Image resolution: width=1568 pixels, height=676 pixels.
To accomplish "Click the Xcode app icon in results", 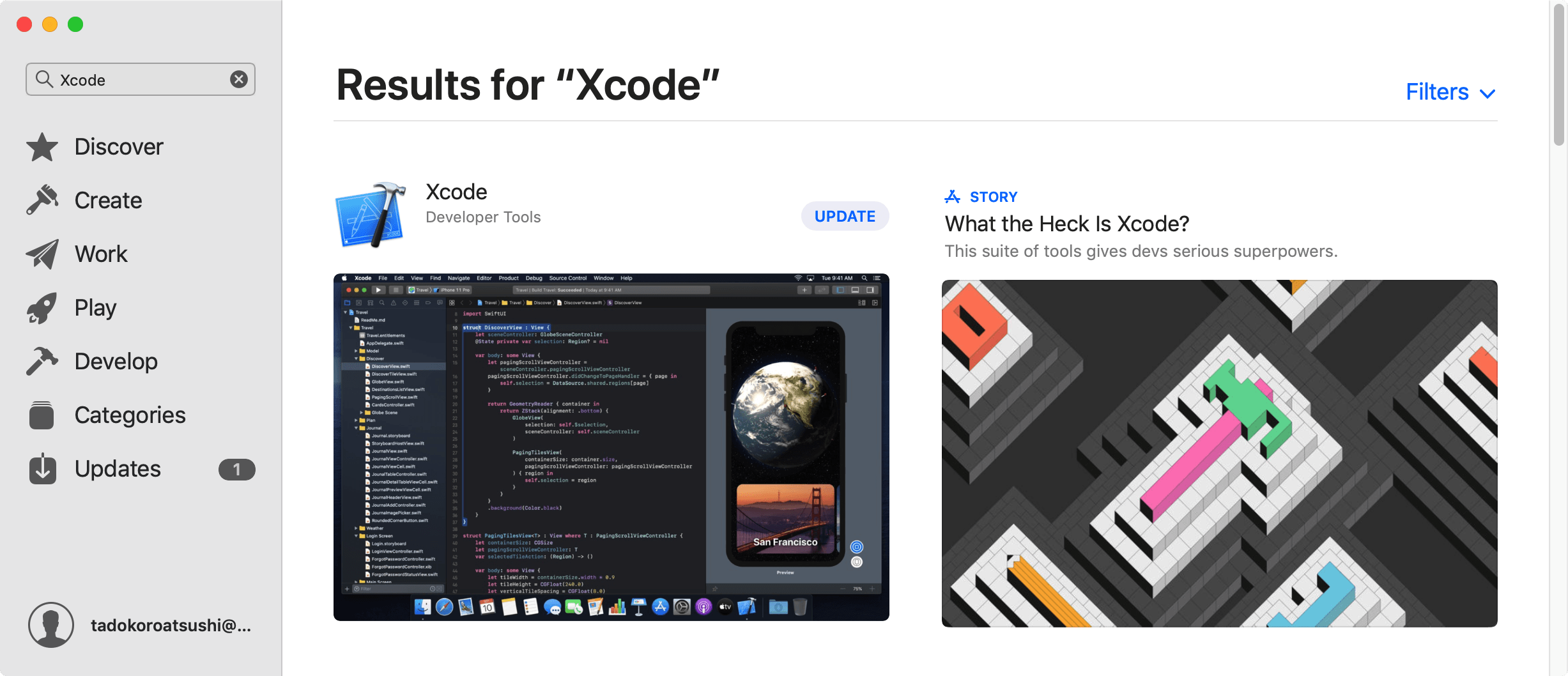I will 369,215.
